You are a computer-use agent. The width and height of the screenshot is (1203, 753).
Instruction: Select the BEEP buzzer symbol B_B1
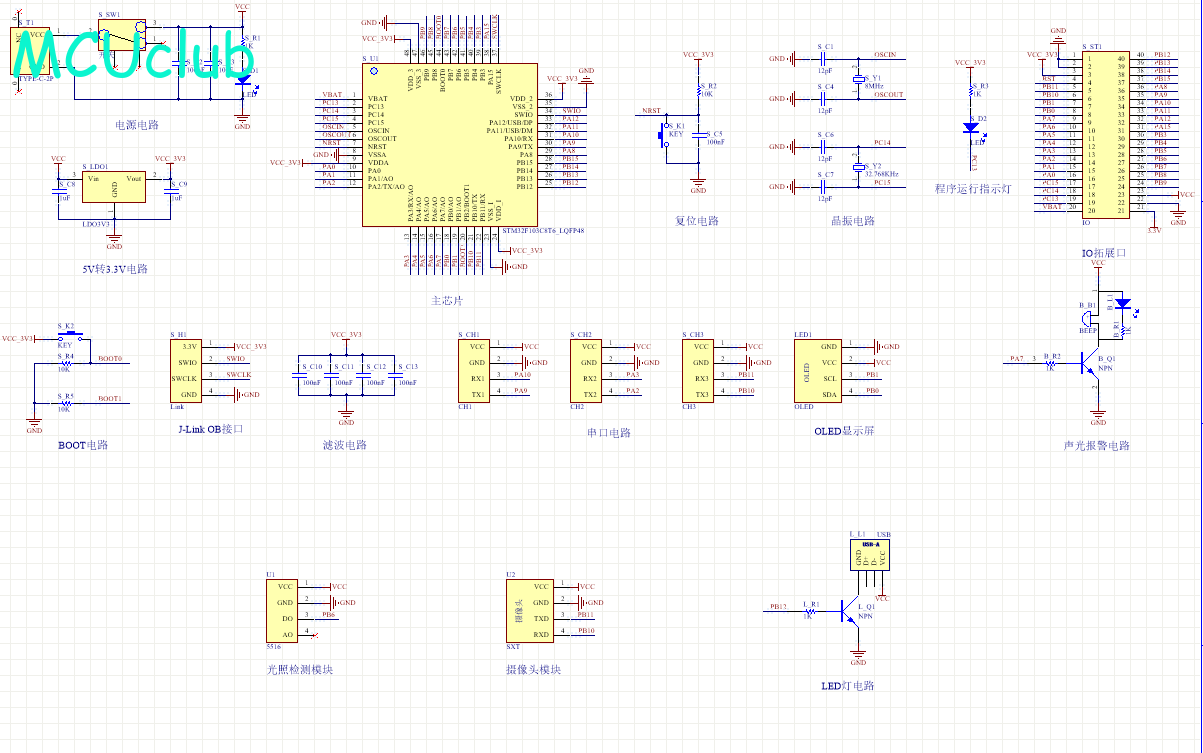(1089, 319)
